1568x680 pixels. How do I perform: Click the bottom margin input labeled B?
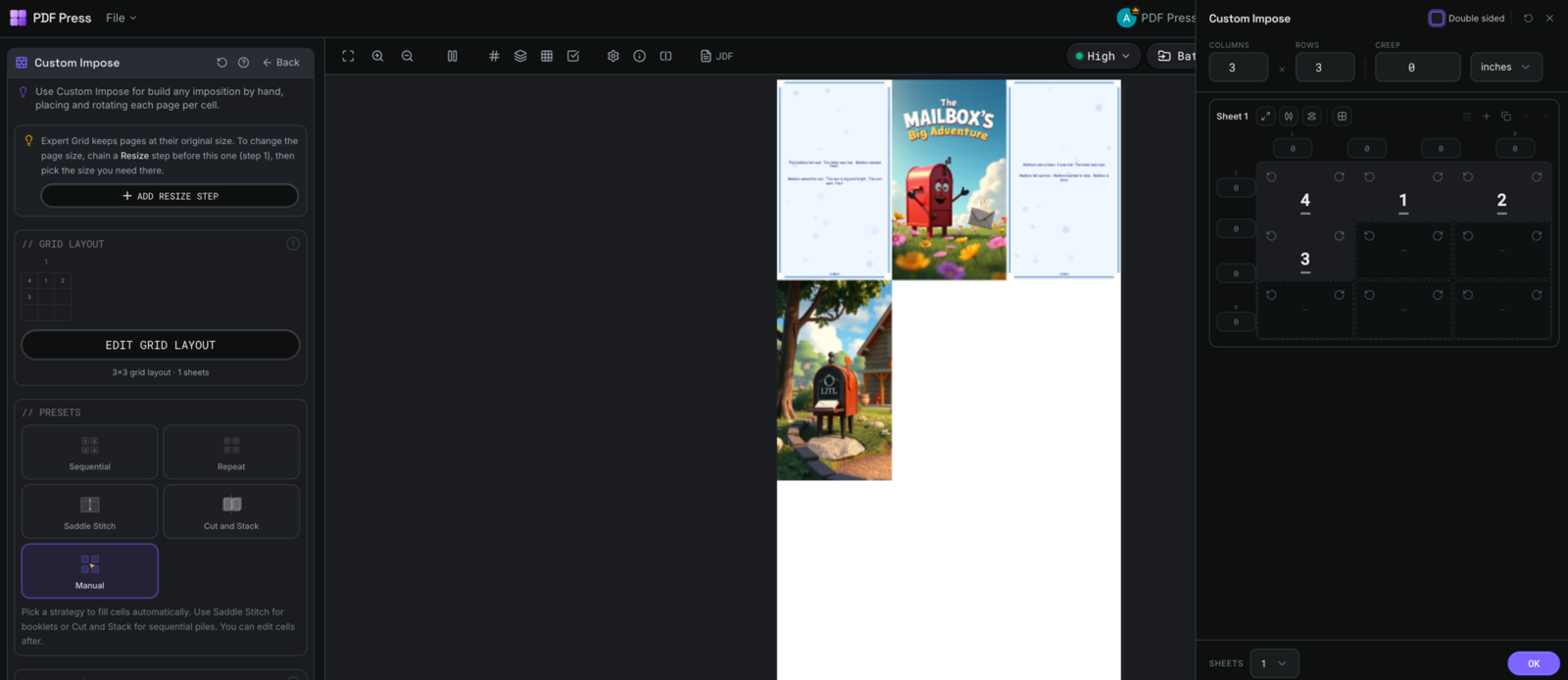[x=1236, y=321]
